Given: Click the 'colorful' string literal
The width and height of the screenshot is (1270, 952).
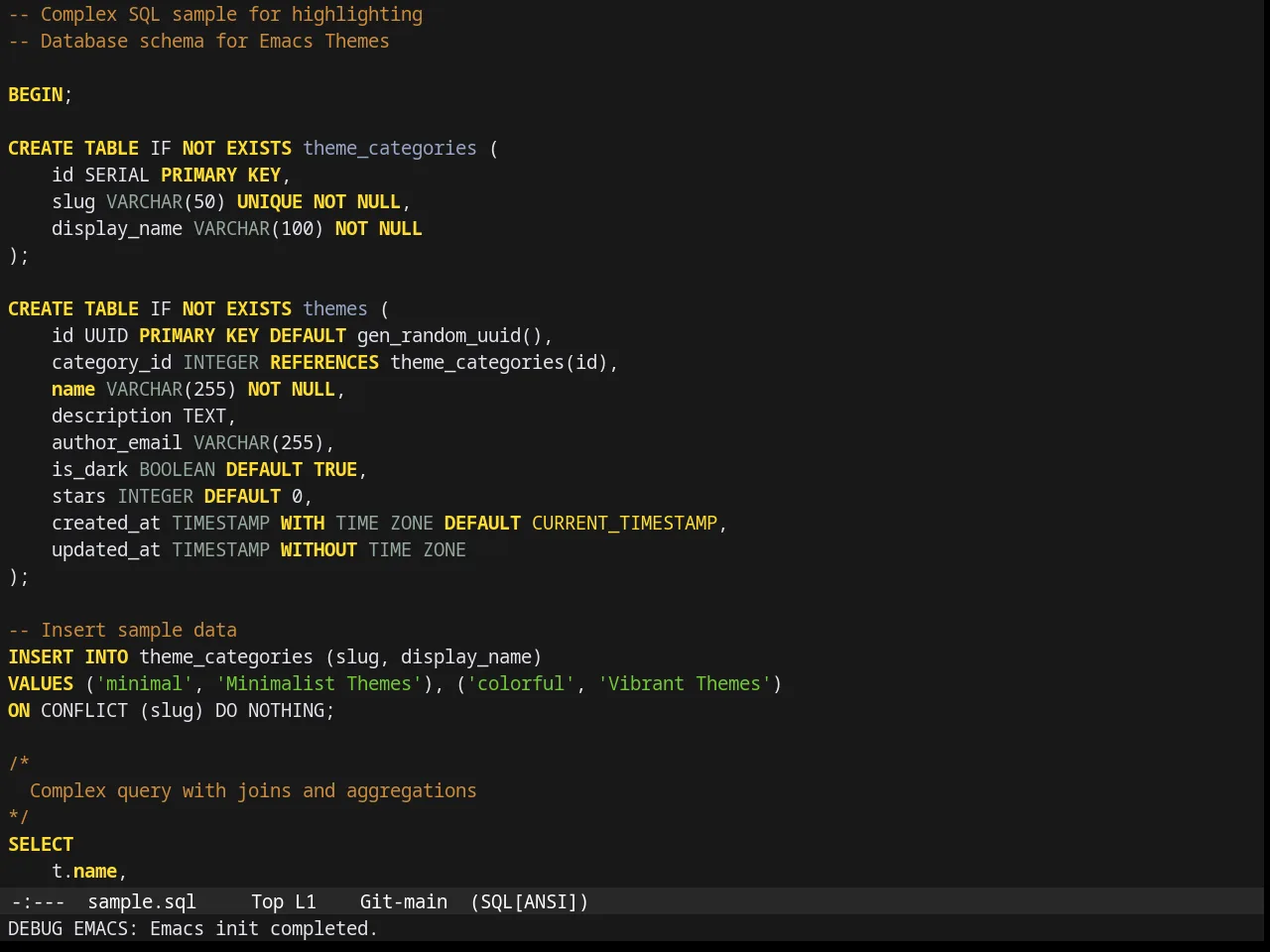Looking at the screenshot, I should pyautogui.click(x=521, y=683).
